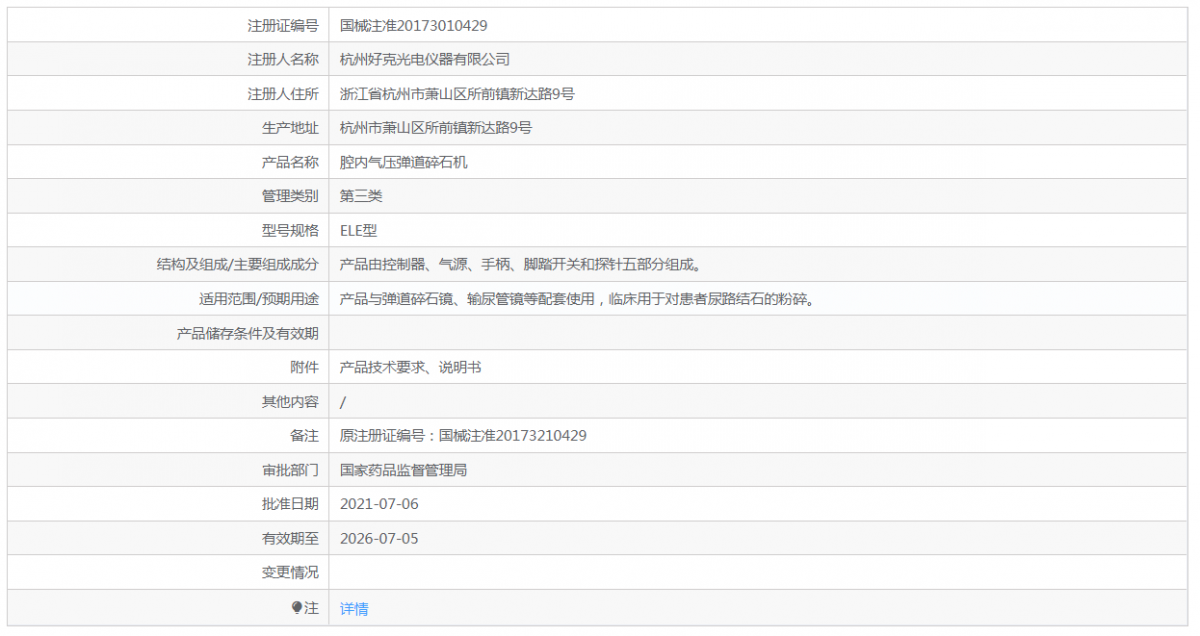
Task: Click the 审批部门 label
Action: click(x=290, y=469)
